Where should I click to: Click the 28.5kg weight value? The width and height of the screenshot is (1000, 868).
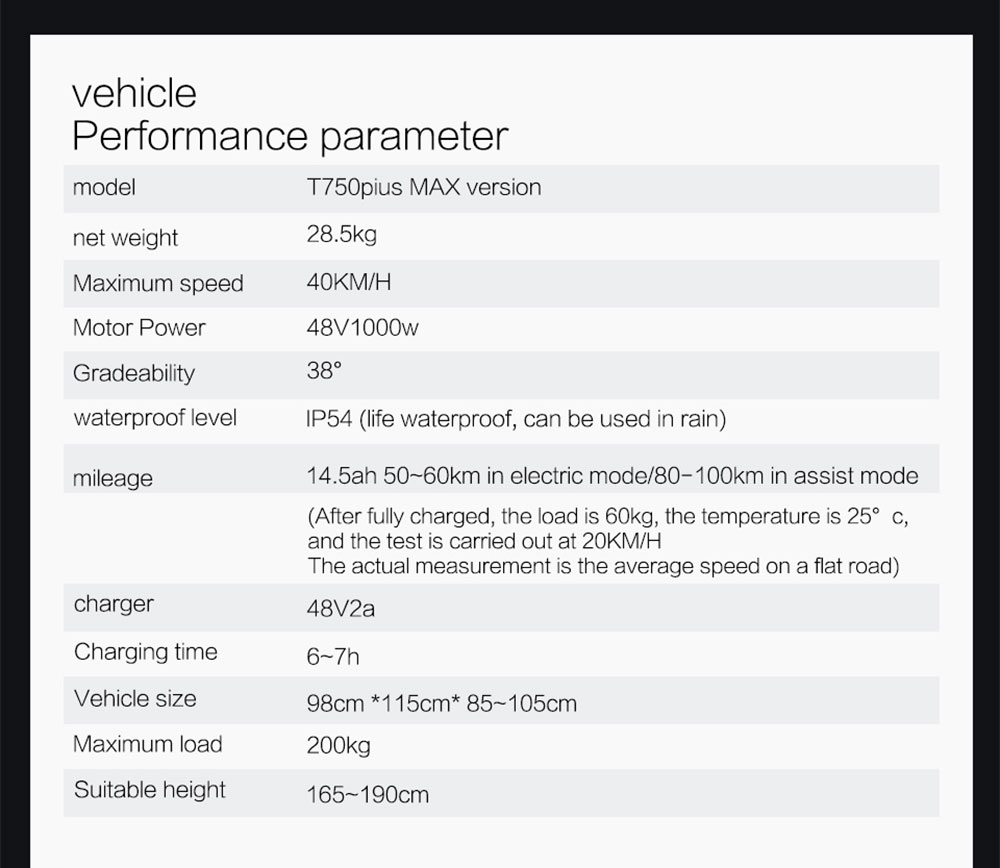[341, 235]
